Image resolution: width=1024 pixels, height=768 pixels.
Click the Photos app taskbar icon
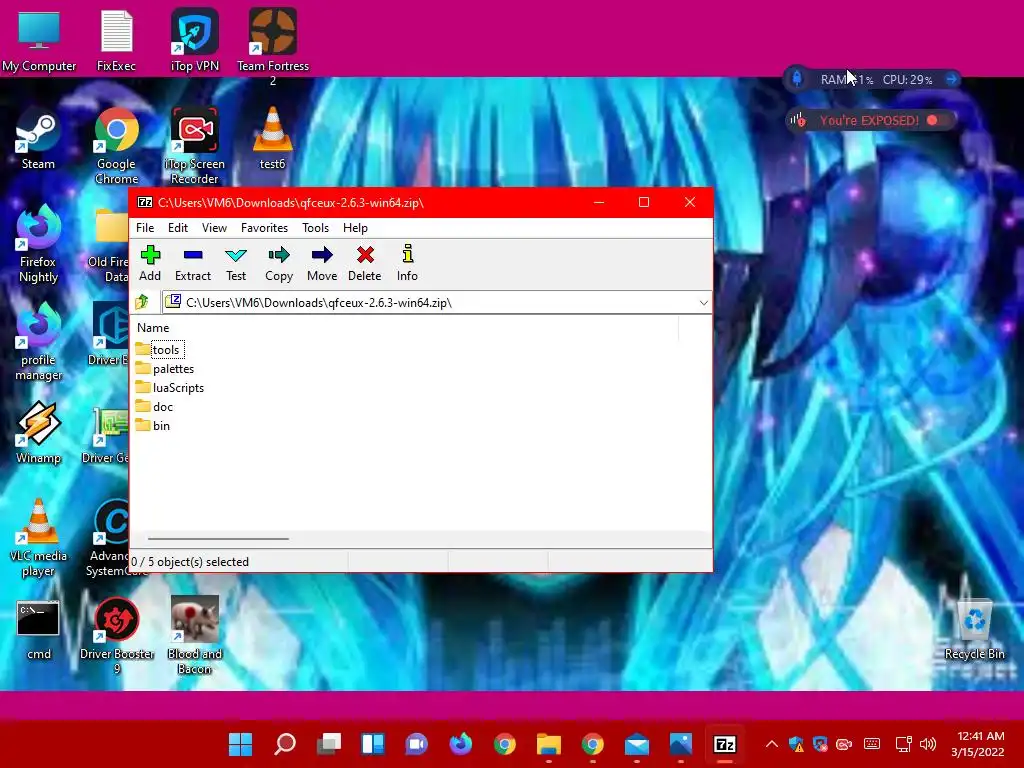click(680, 744)
